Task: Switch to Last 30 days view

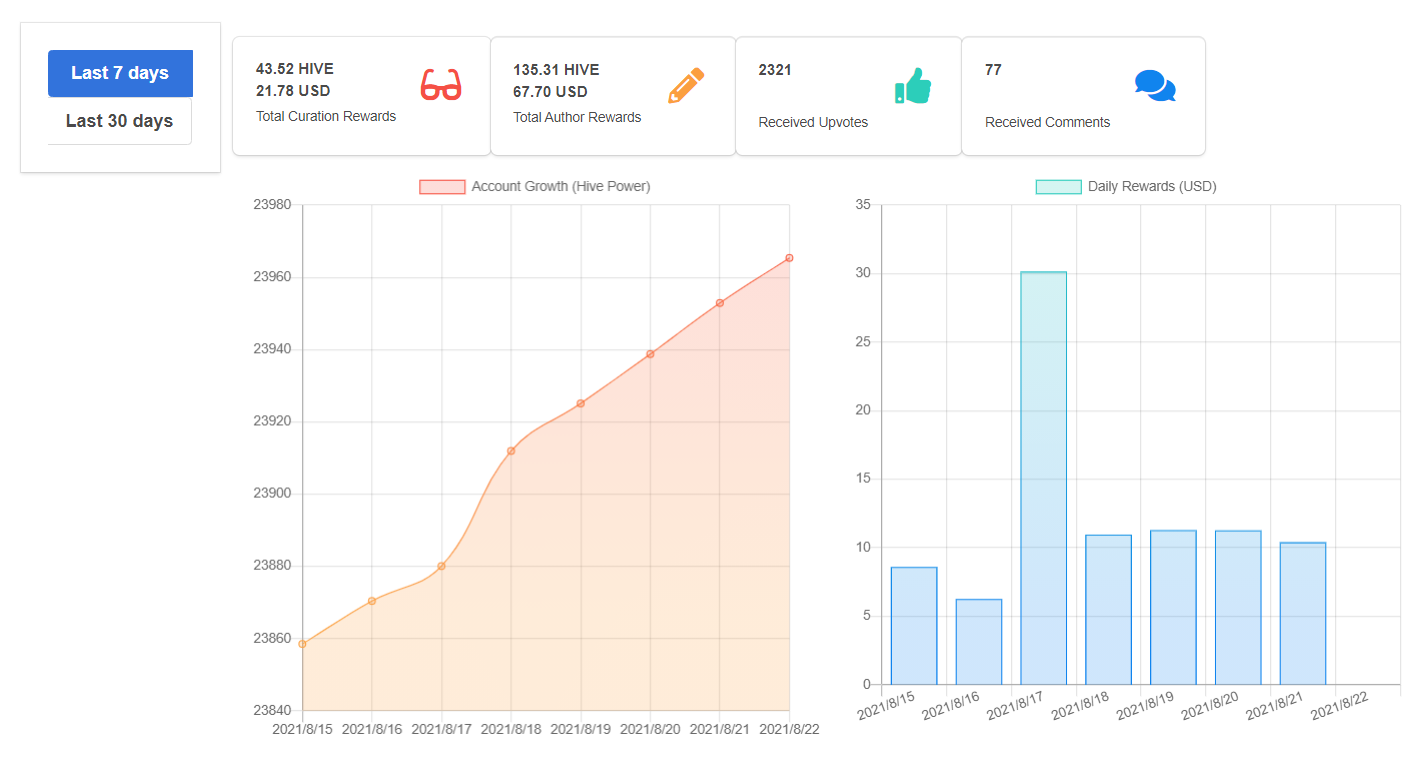Action: (x=120, y=121)
